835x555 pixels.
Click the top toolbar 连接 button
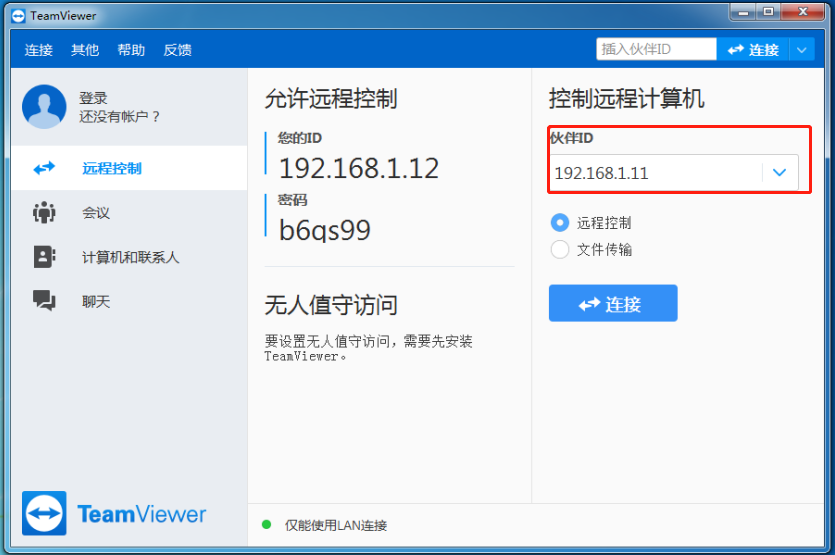(753, 49)
